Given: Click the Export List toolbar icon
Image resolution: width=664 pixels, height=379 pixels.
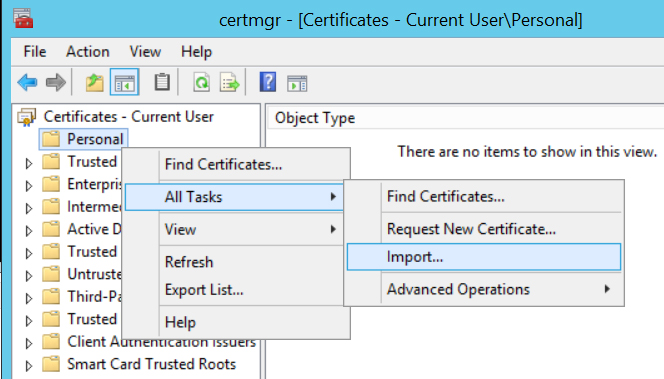Looking at the screenshot, I should coord(230,82).
